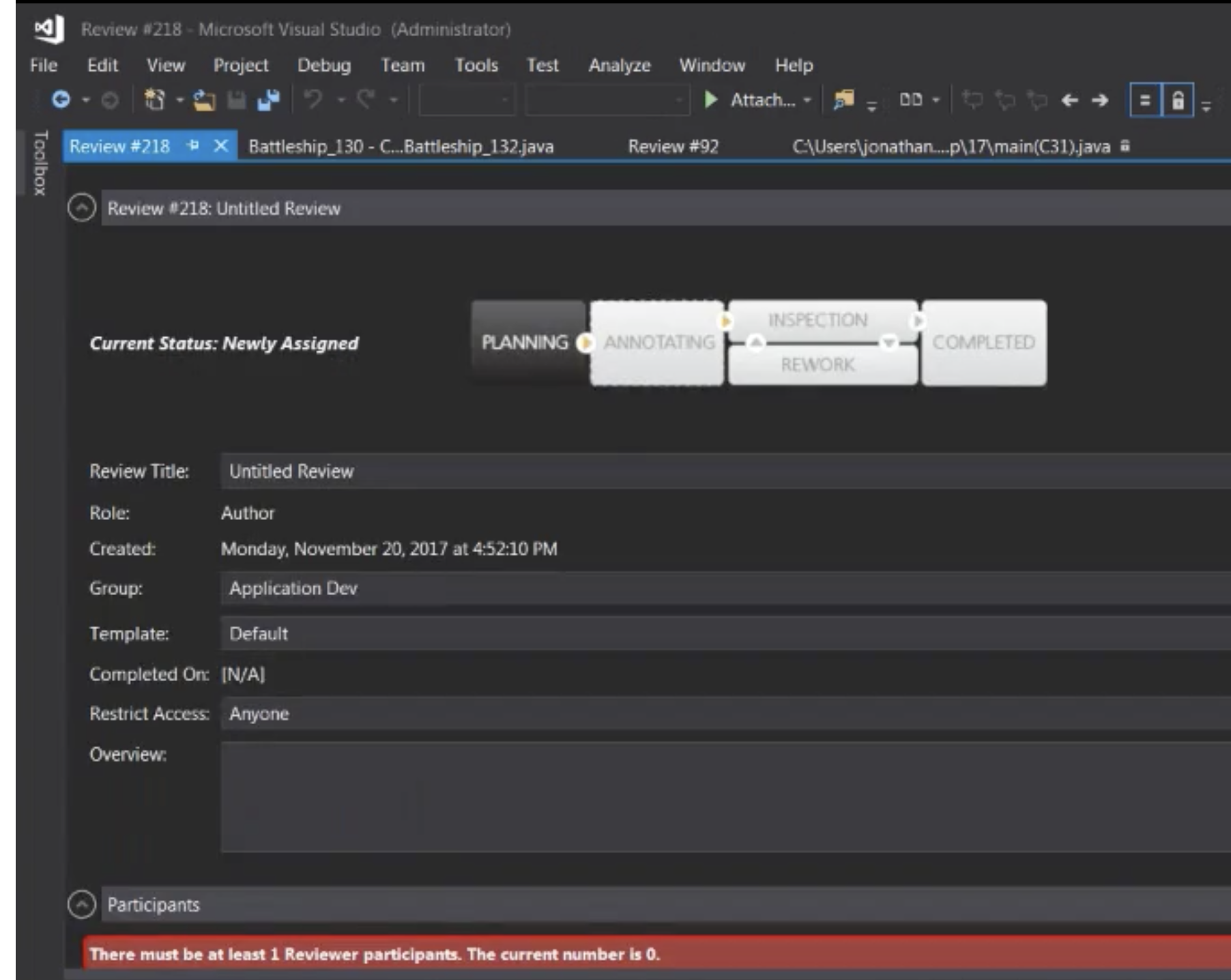1231x980 pixels.
Task: Click the Undo toolbar icon
Action: pyautogui.click(x=313, y=100)
